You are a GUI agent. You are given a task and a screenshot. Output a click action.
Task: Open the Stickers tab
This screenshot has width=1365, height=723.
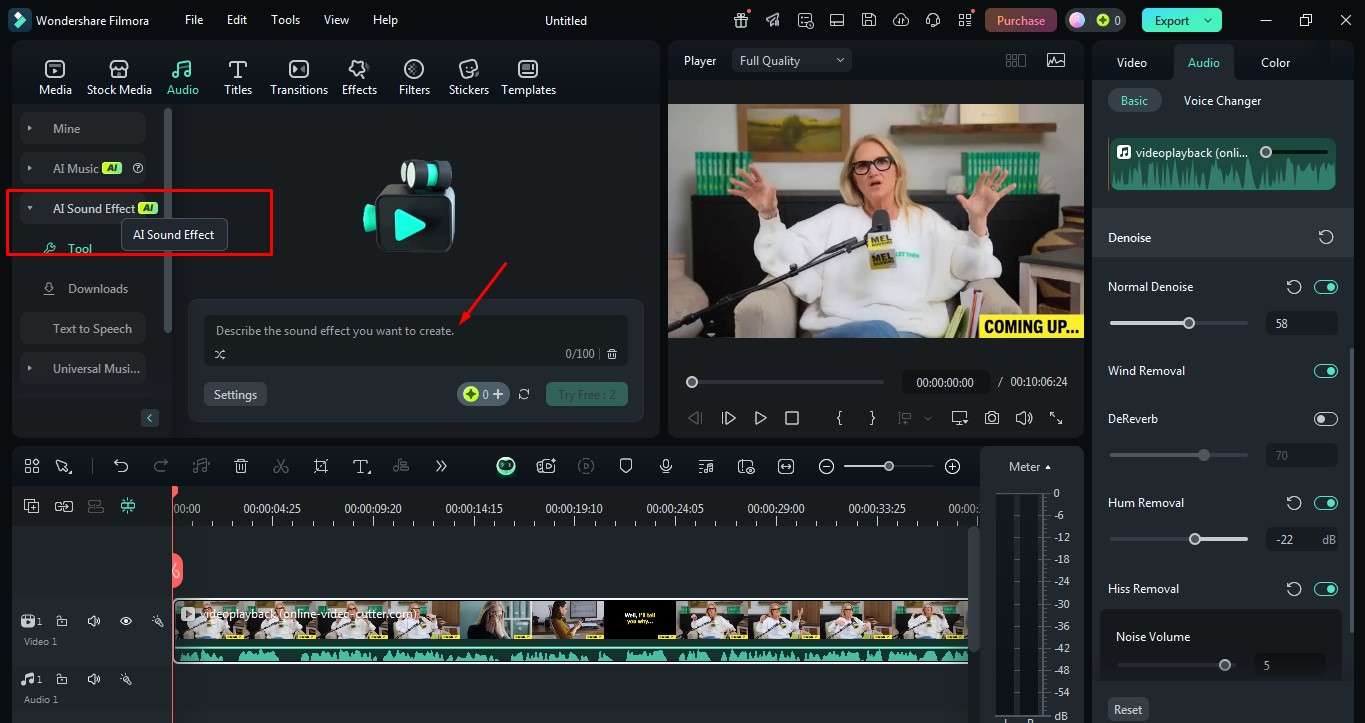[469, 77]
